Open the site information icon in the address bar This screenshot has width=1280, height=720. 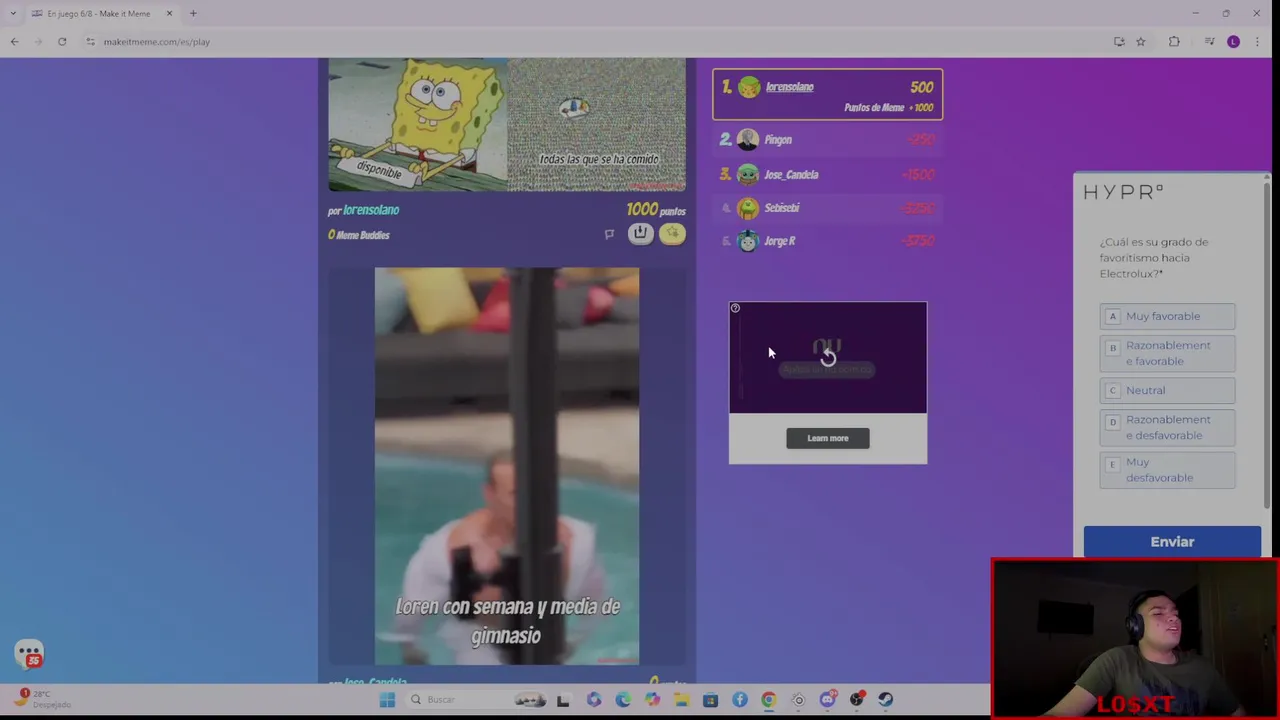[x=90, y=41]
